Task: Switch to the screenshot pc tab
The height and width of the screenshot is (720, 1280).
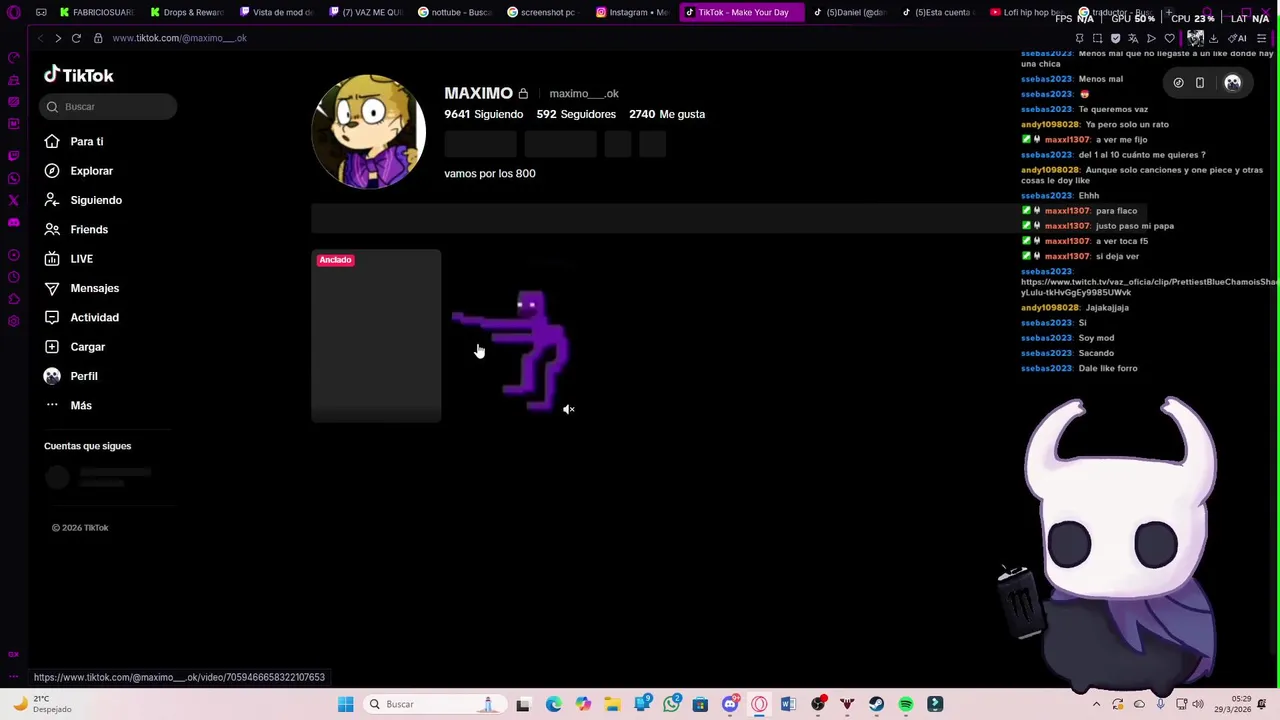Action: pyautogui.click(x=544, y=12)
